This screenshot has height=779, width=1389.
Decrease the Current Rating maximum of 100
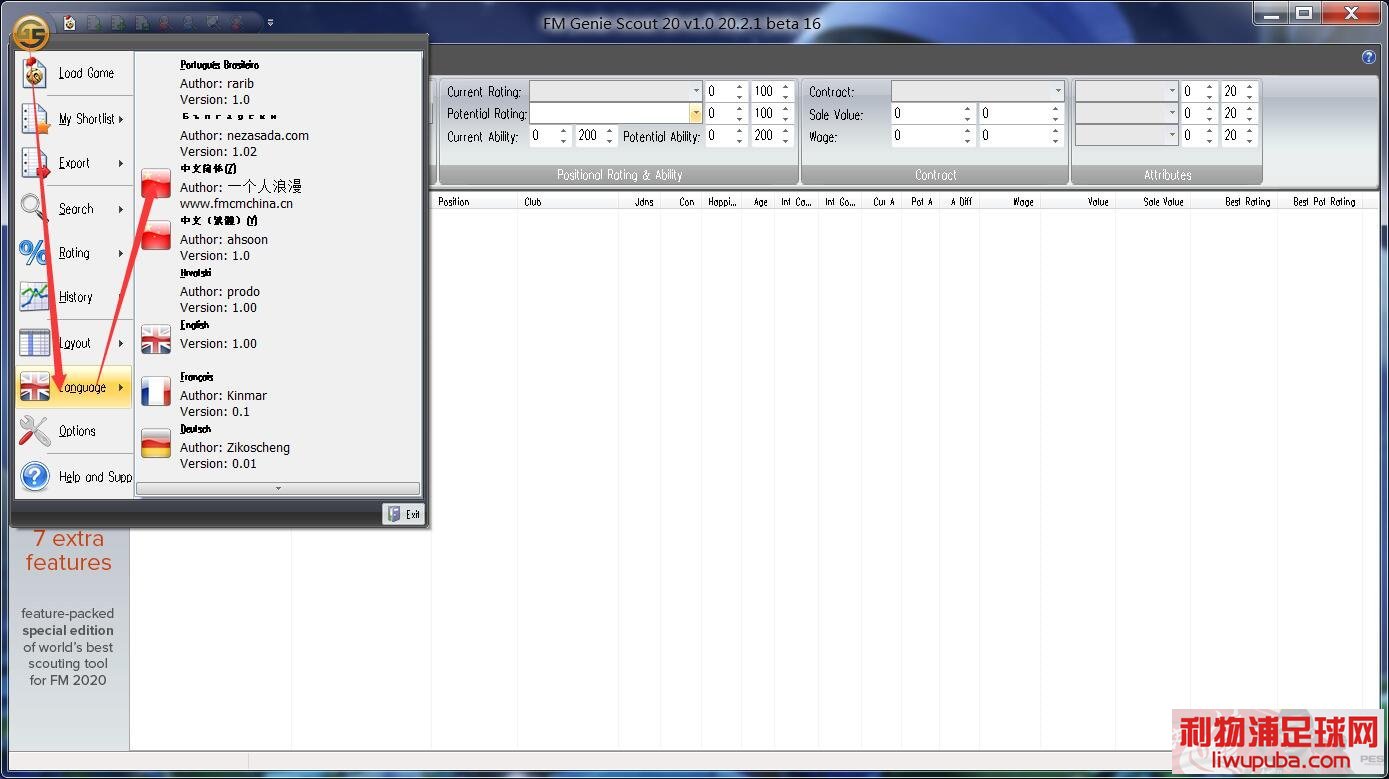[x=786, y=96]
